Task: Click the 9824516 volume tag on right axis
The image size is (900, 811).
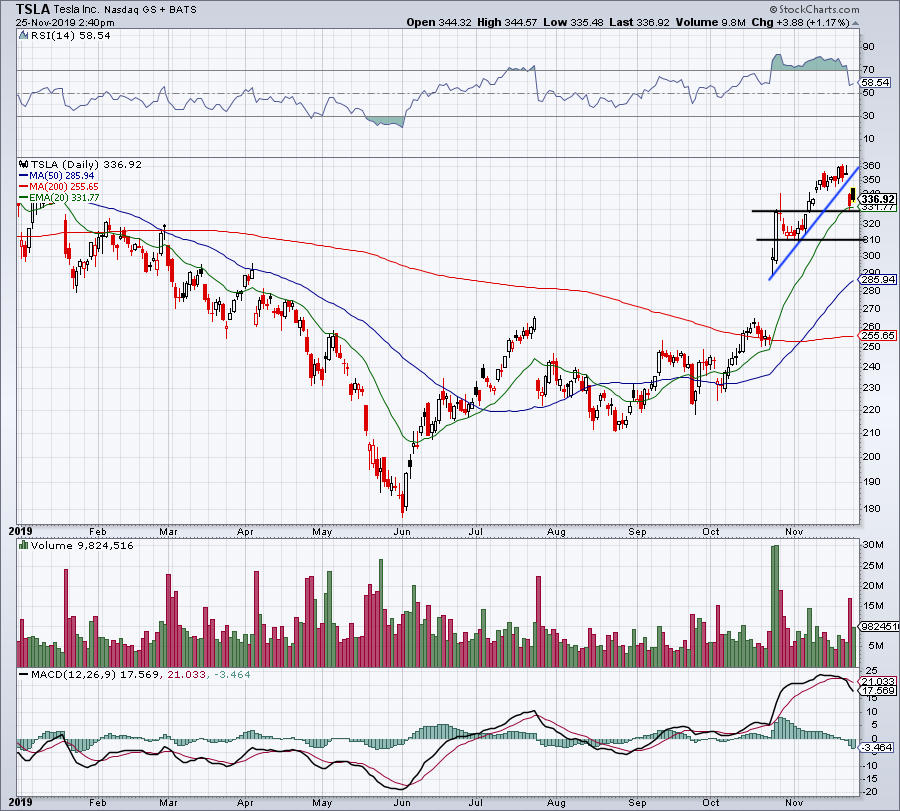Action: coord(879,626)
